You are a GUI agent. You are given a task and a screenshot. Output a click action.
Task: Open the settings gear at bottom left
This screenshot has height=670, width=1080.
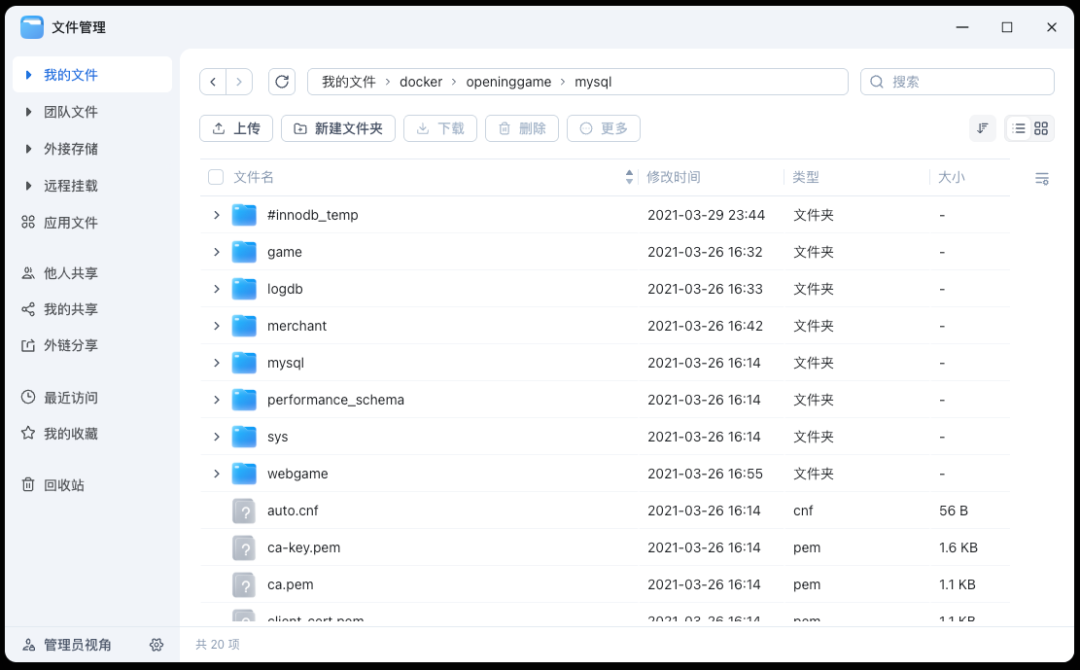pos(156,645)
